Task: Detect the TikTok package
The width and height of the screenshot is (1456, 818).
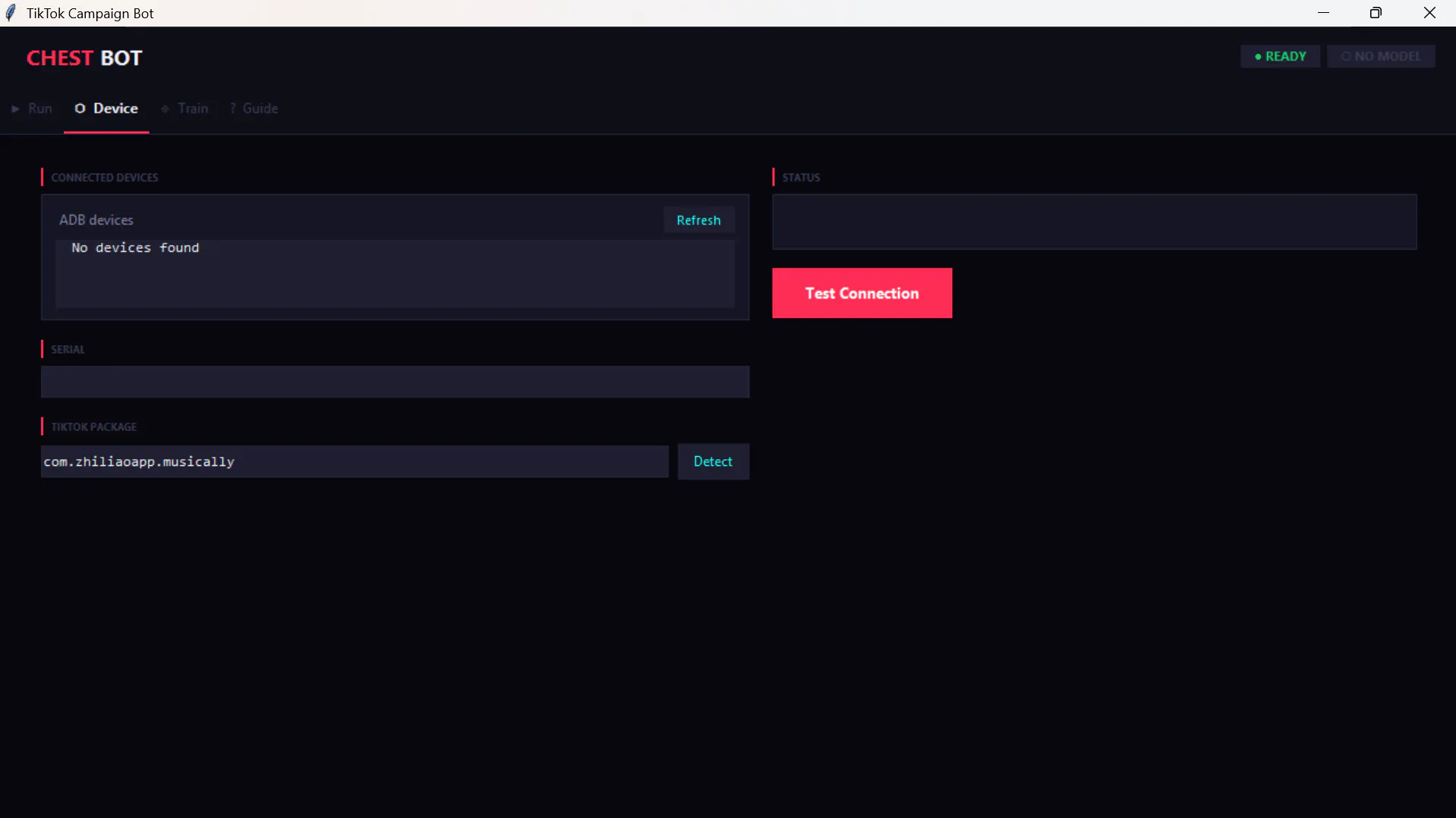Action: pyautogui.click(x=713, y=461)
